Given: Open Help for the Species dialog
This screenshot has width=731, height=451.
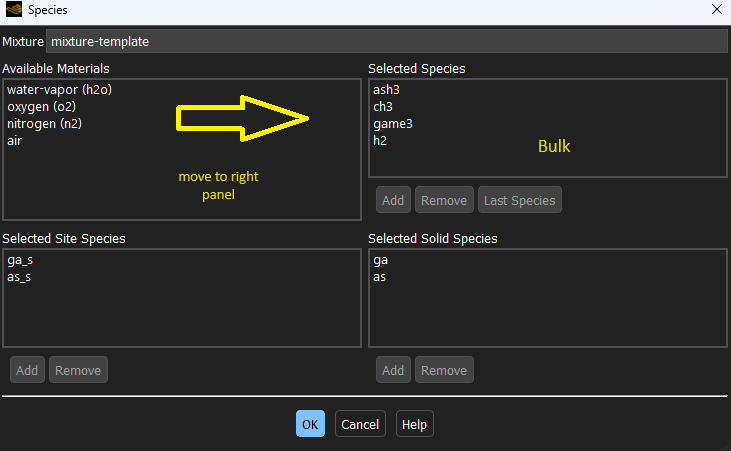Looking at the screenshot, I should 414,424.
